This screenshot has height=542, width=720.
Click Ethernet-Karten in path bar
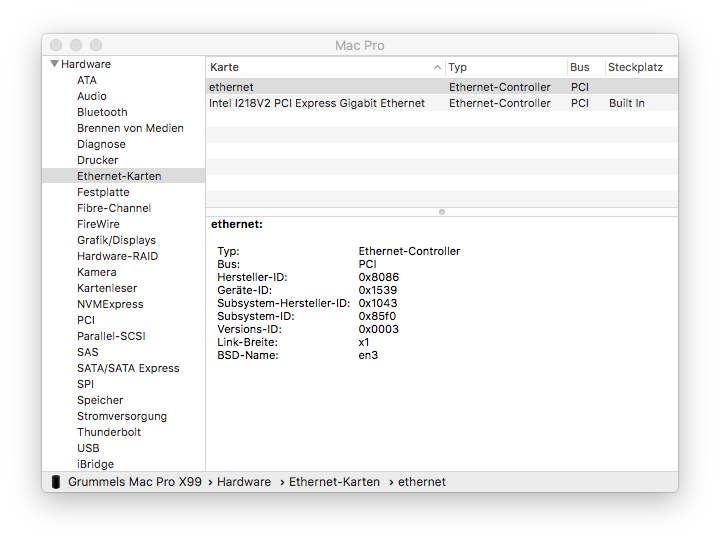pyautogui.click(x=334, y=482)
